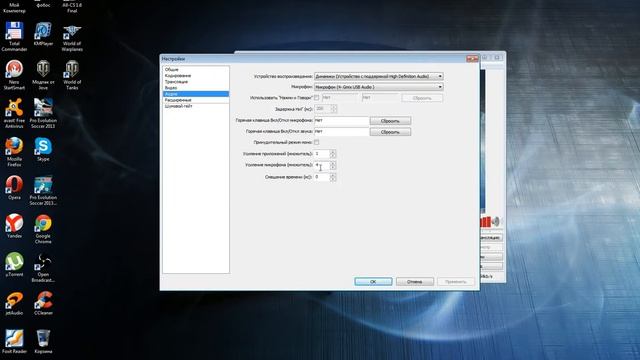Increase microphone boost multiplier spinner
The width and height of the screenshot is (640, 360).
[x=333, y=163]
